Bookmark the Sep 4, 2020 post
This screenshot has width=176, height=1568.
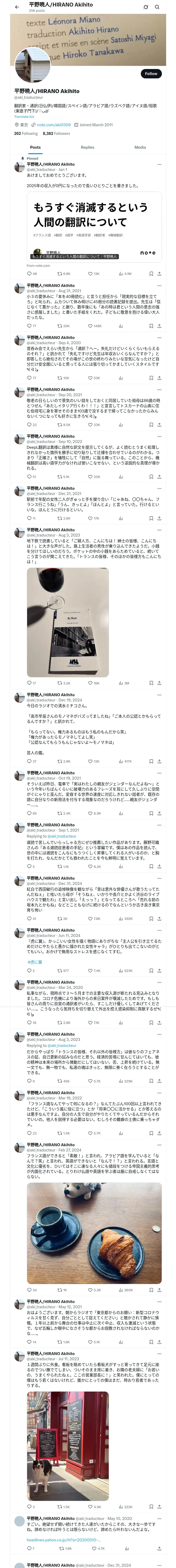coord(150,378)
